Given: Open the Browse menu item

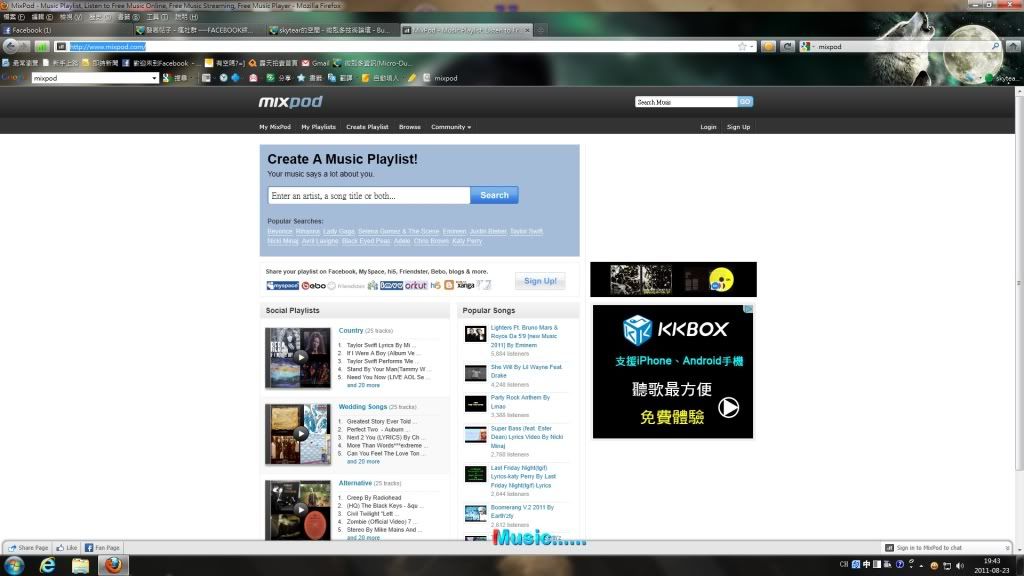Looking at the screenshot, I should [409, 127].
